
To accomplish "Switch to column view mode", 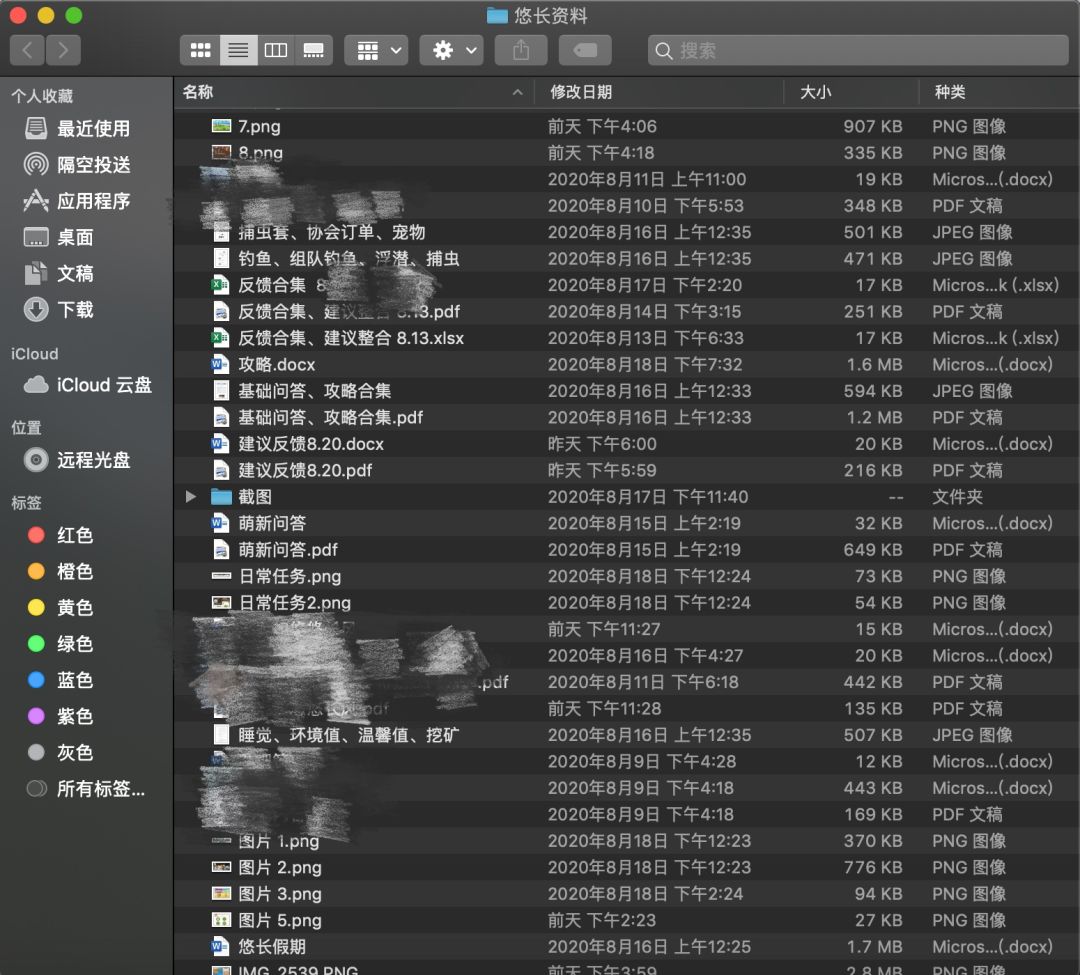I will (x=276, y=50).
